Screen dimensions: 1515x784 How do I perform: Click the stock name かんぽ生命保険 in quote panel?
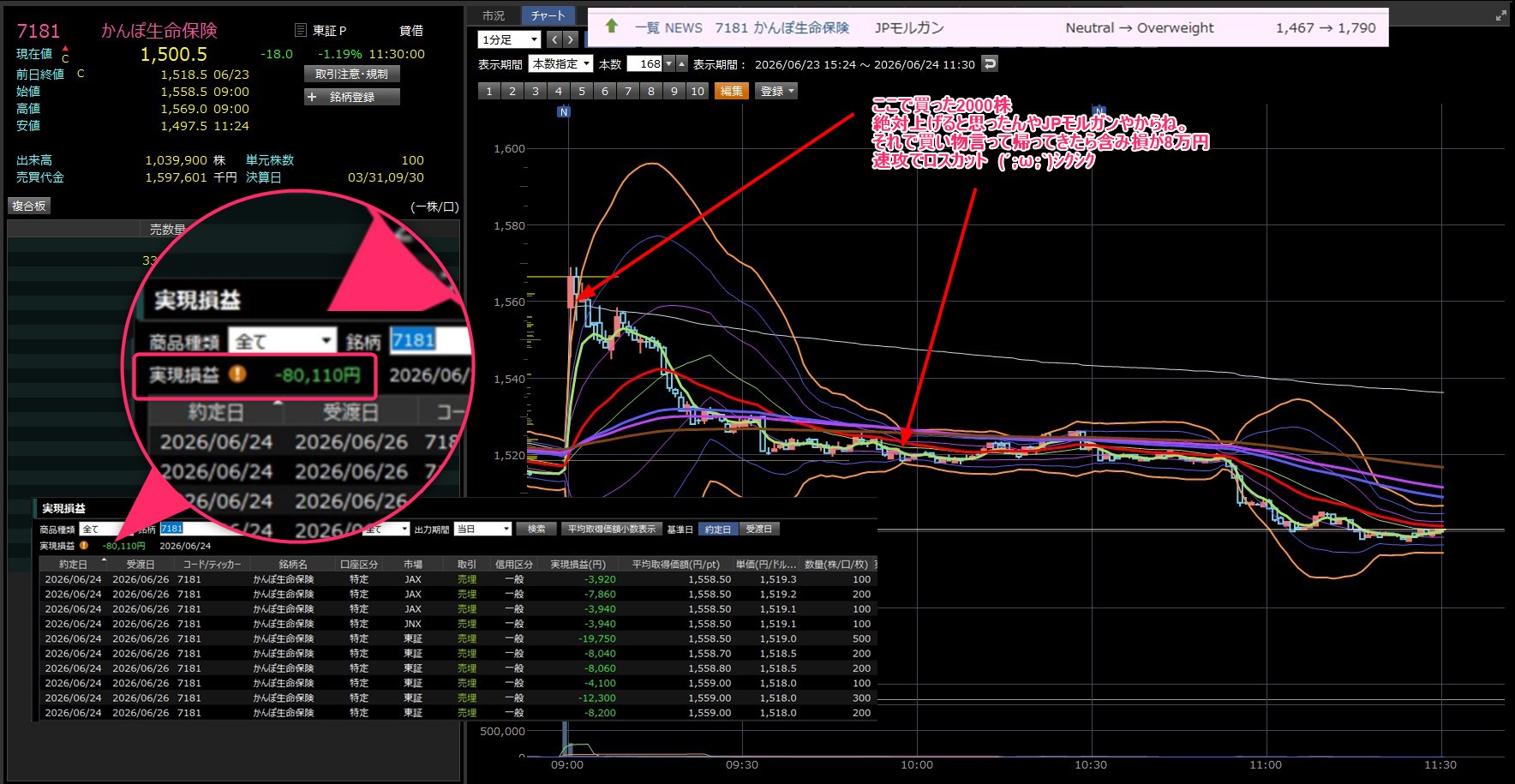159,31
